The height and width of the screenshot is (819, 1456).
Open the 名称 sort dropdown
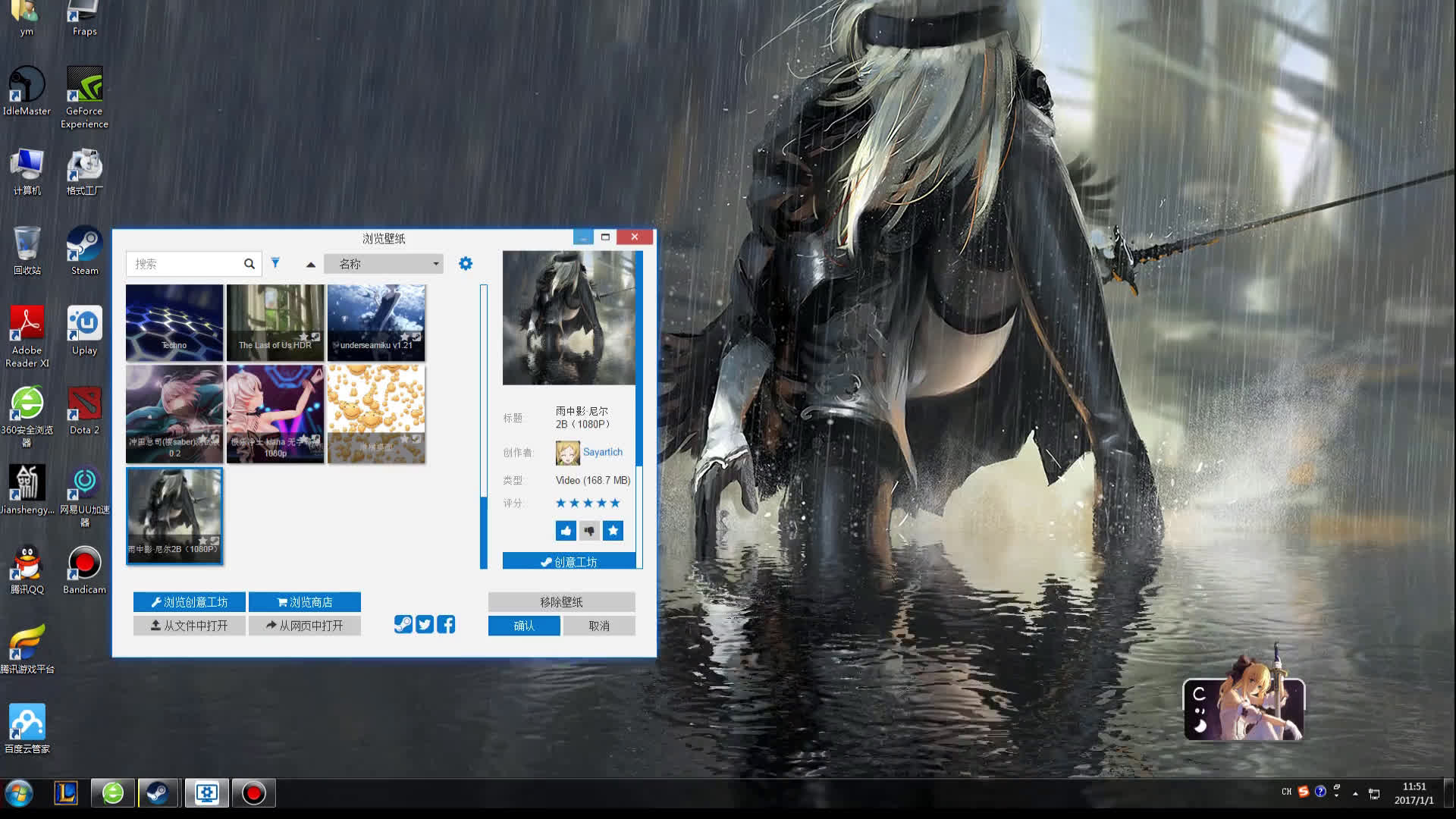tap(383, 264)
